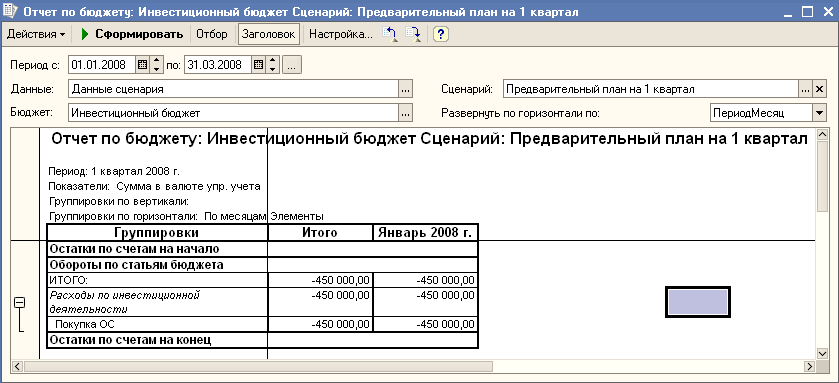Collapse the Расходы group with minus box
839x383 pixels.
pos(19,303)
